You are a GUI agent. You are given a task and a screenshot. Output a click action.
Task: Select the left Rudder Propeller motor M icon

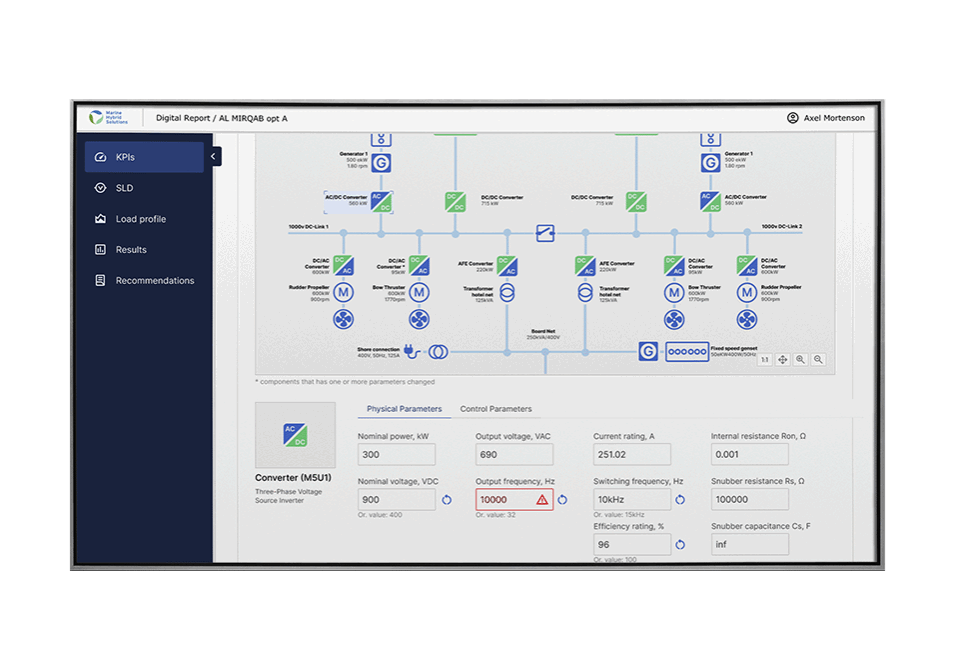click(x=343, y=292)
